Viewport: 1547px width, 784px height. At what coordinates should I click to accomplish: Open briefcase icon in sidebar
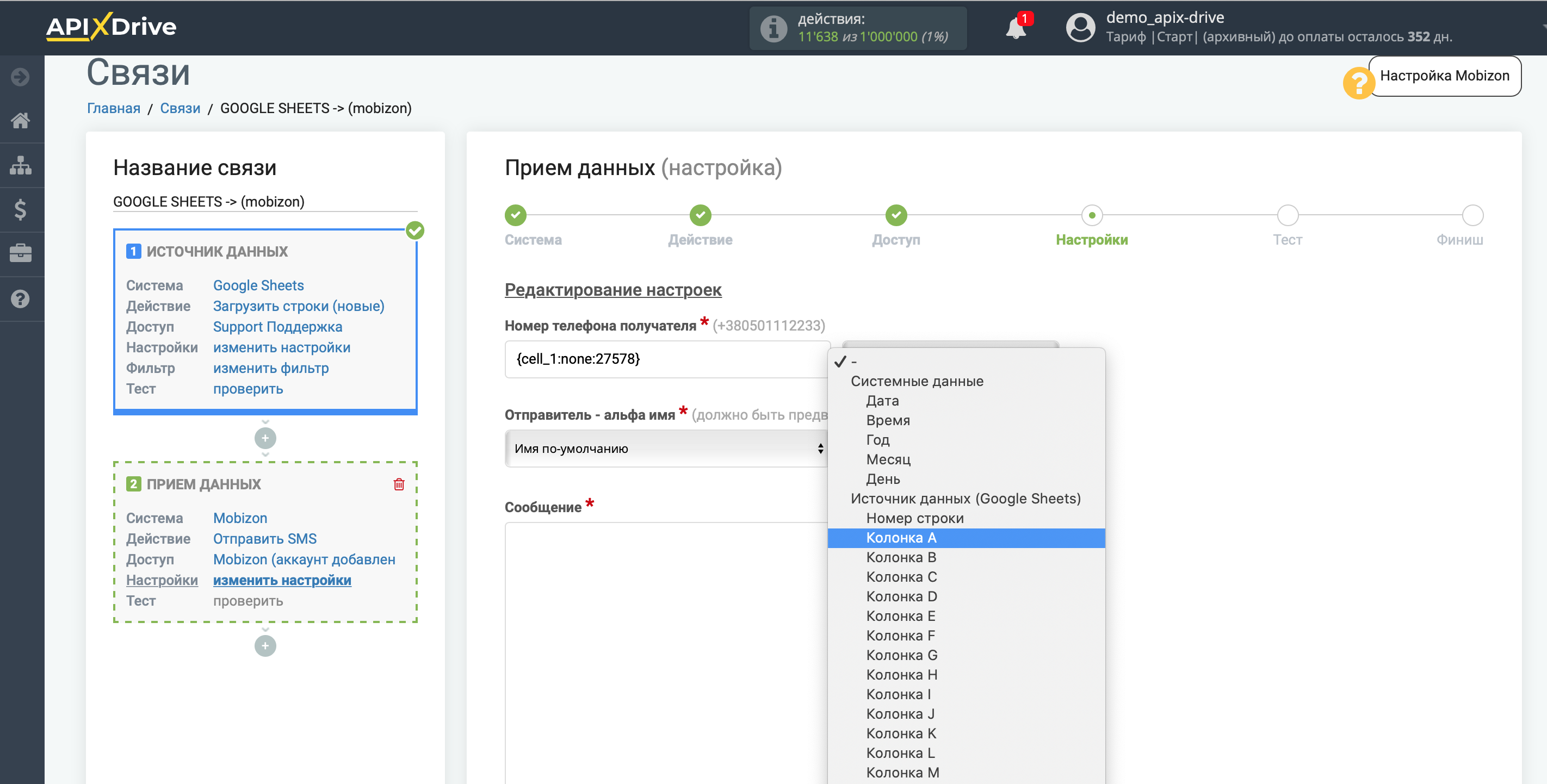click(x=21, y=253)
